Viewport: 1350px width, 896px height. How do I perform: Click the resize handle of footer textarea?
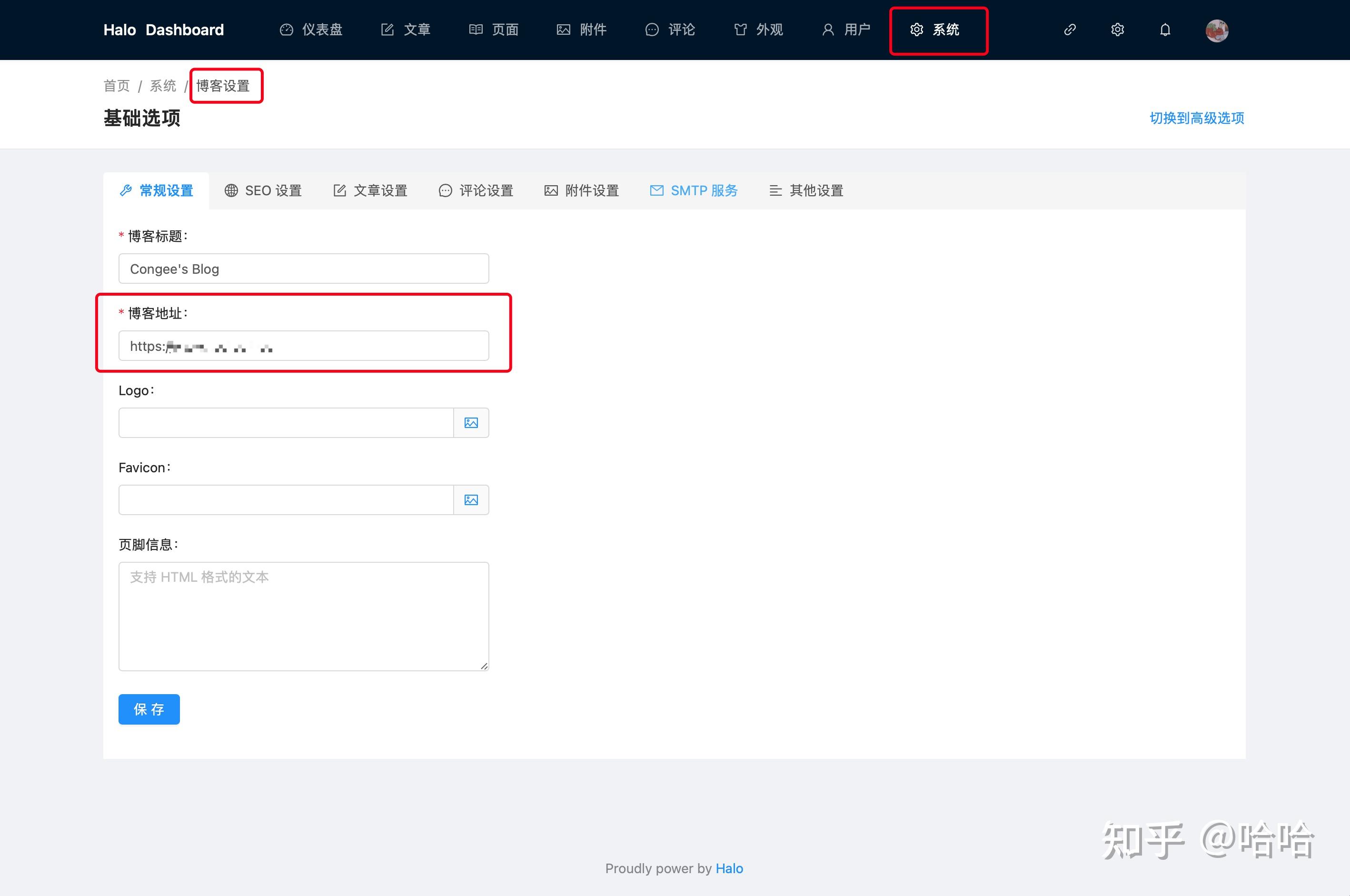point(484,666)
